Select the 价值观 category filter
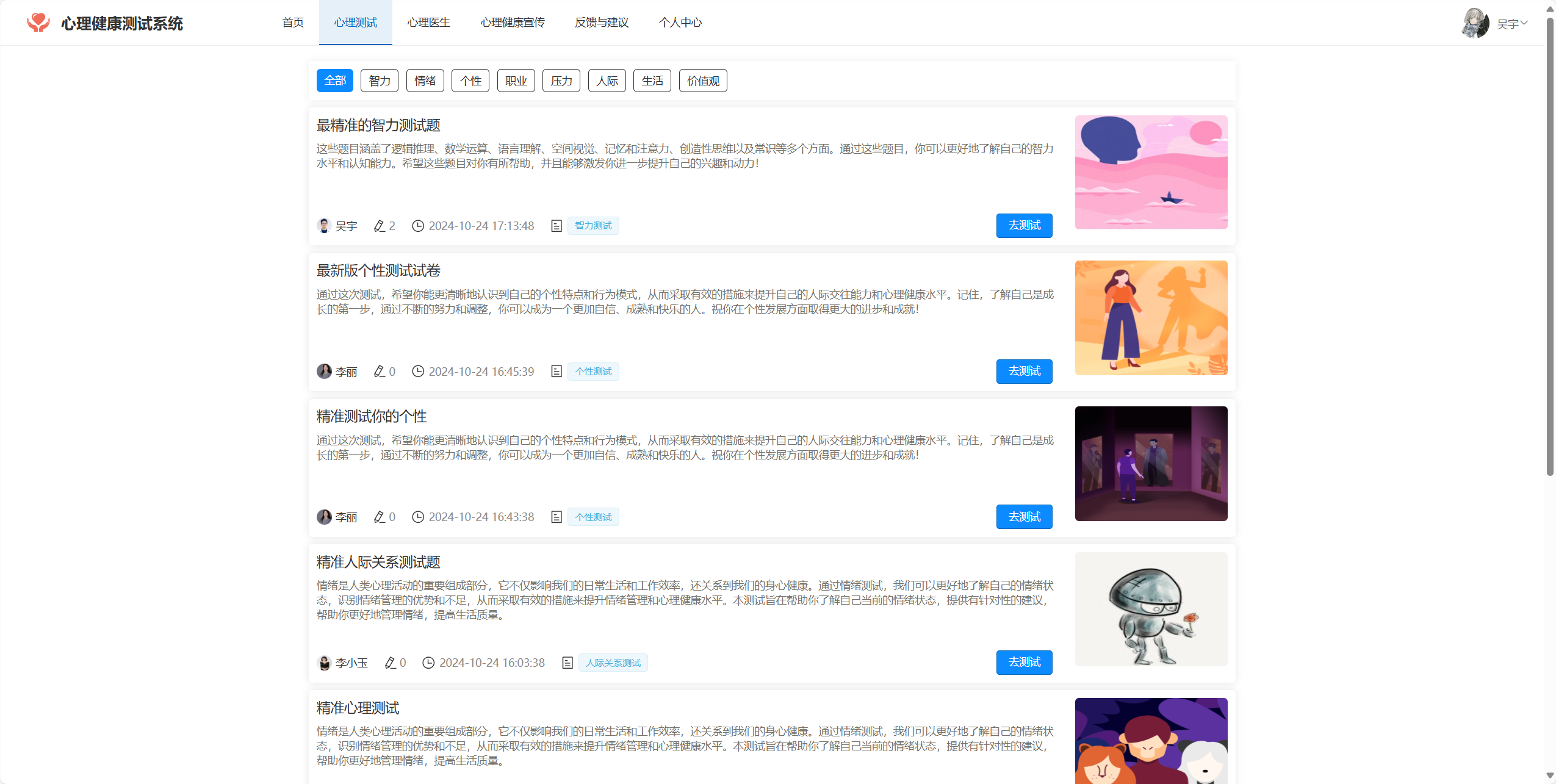This screenshot has width=1556, height=784. (702, 81)
